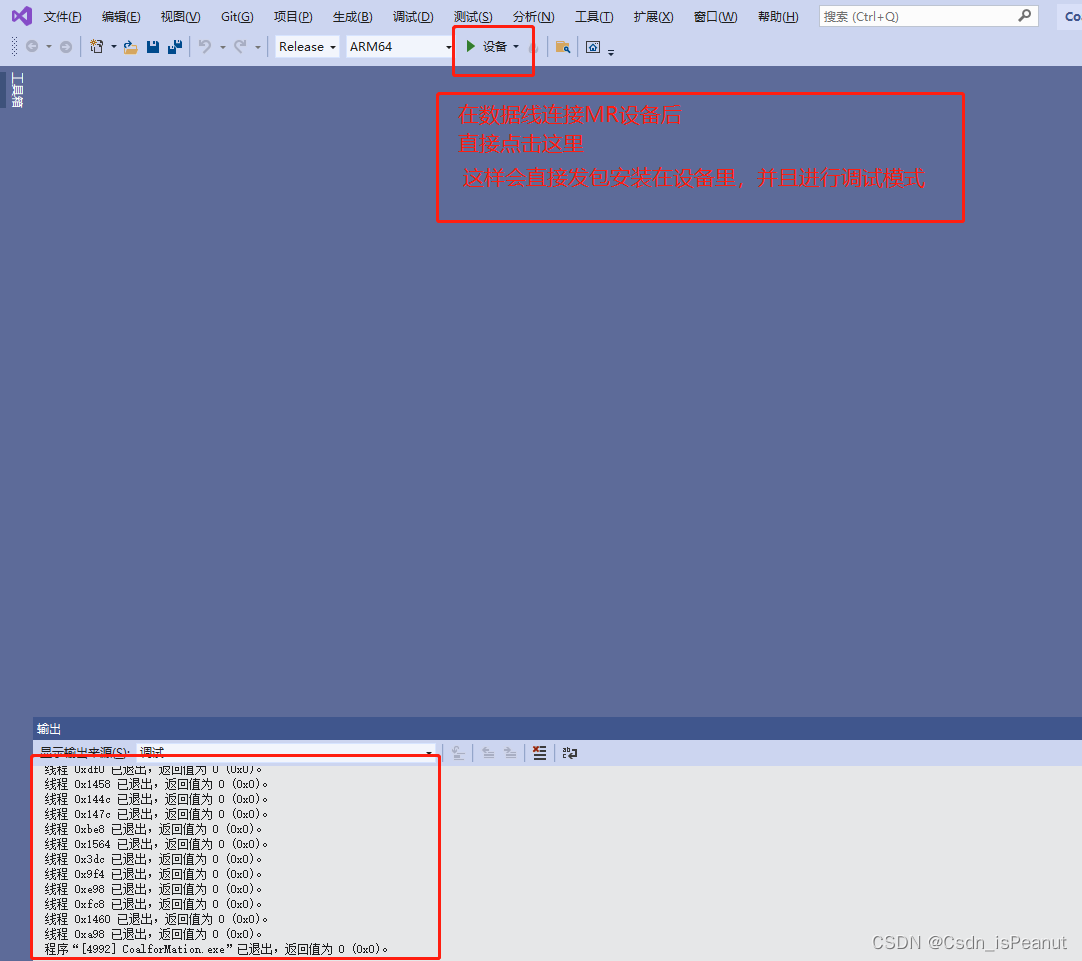Click output line 线程 0x1564 已退出

tap(156, 844)
